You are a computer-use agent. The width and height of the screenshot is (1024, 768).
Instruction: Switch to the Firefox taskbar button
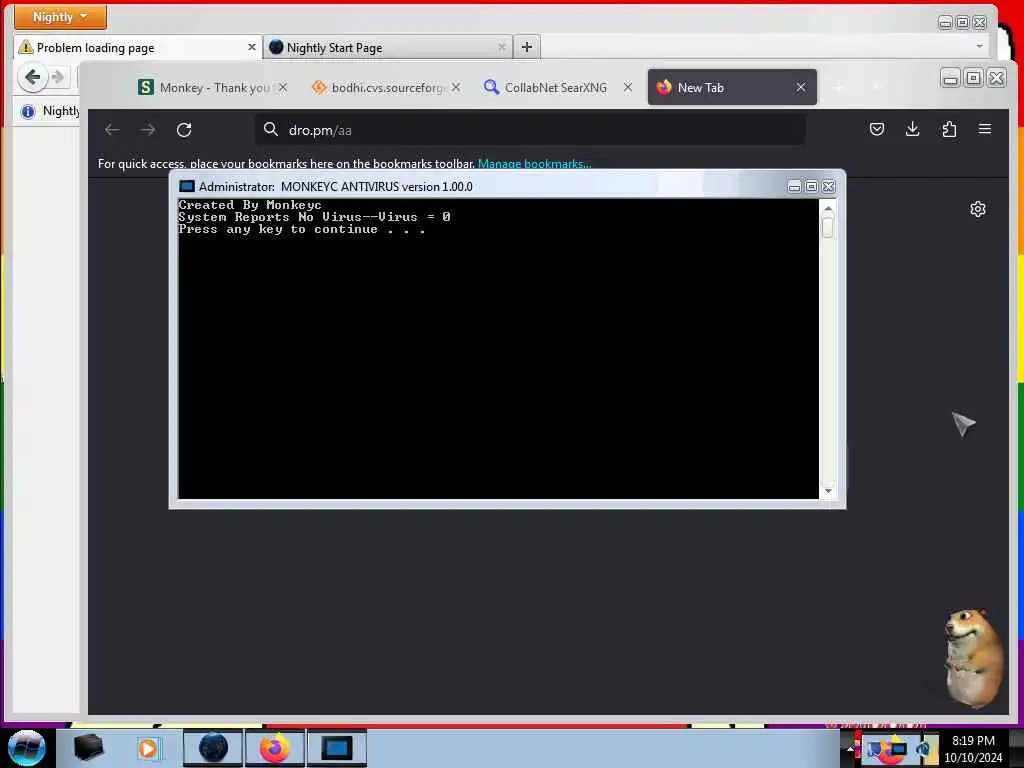[275, 748]
